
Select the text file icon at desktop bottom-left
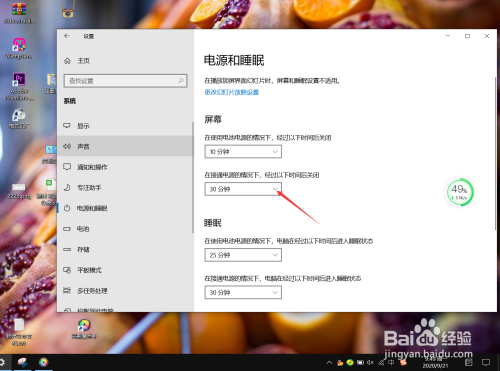point(19,332)
